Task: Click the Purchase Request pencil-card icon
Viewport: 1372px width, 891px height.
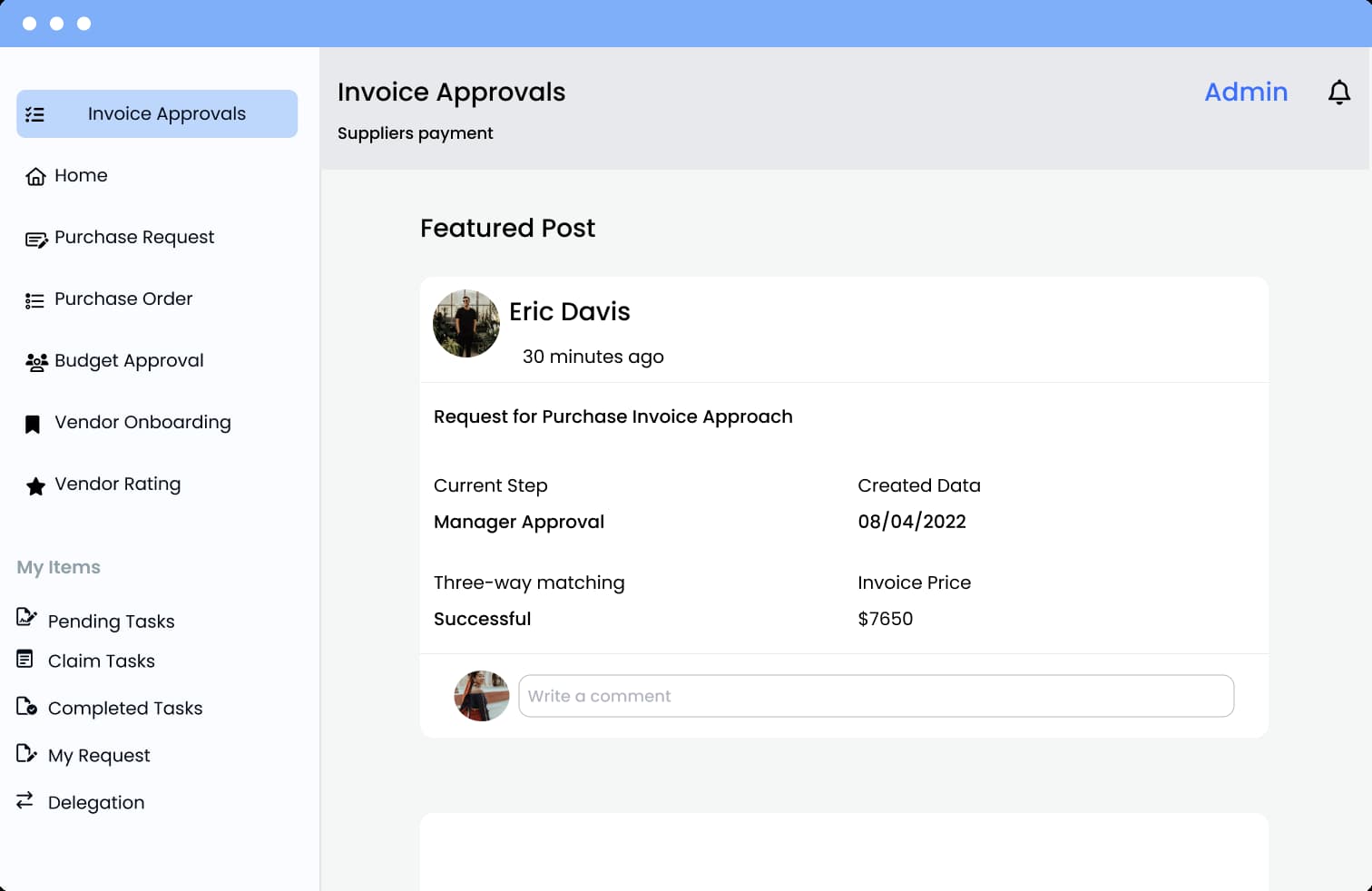Action: (x=35, y=240)
